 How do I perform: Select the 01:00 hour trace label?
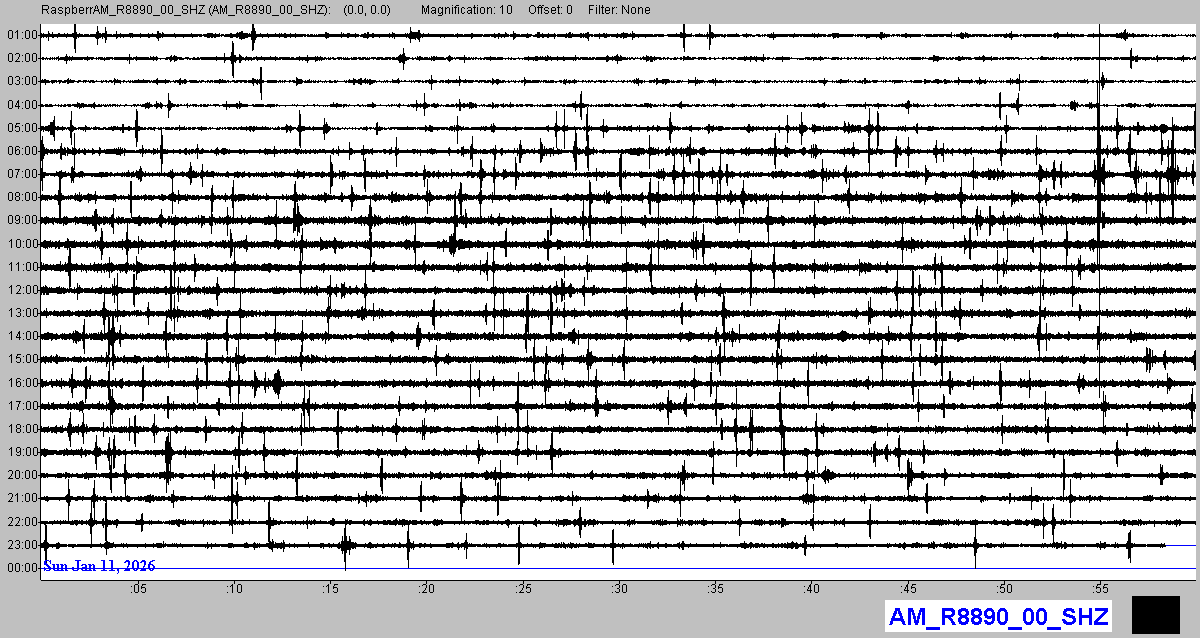[x=21, y=35]
